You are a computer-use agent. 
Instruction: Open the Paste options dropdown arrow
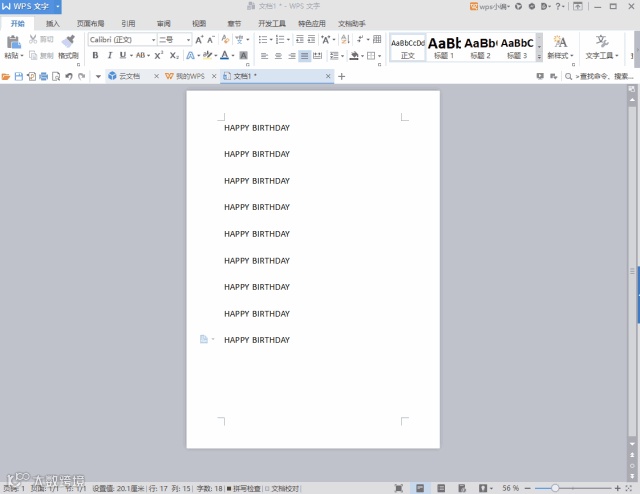[x=22, y=56]
